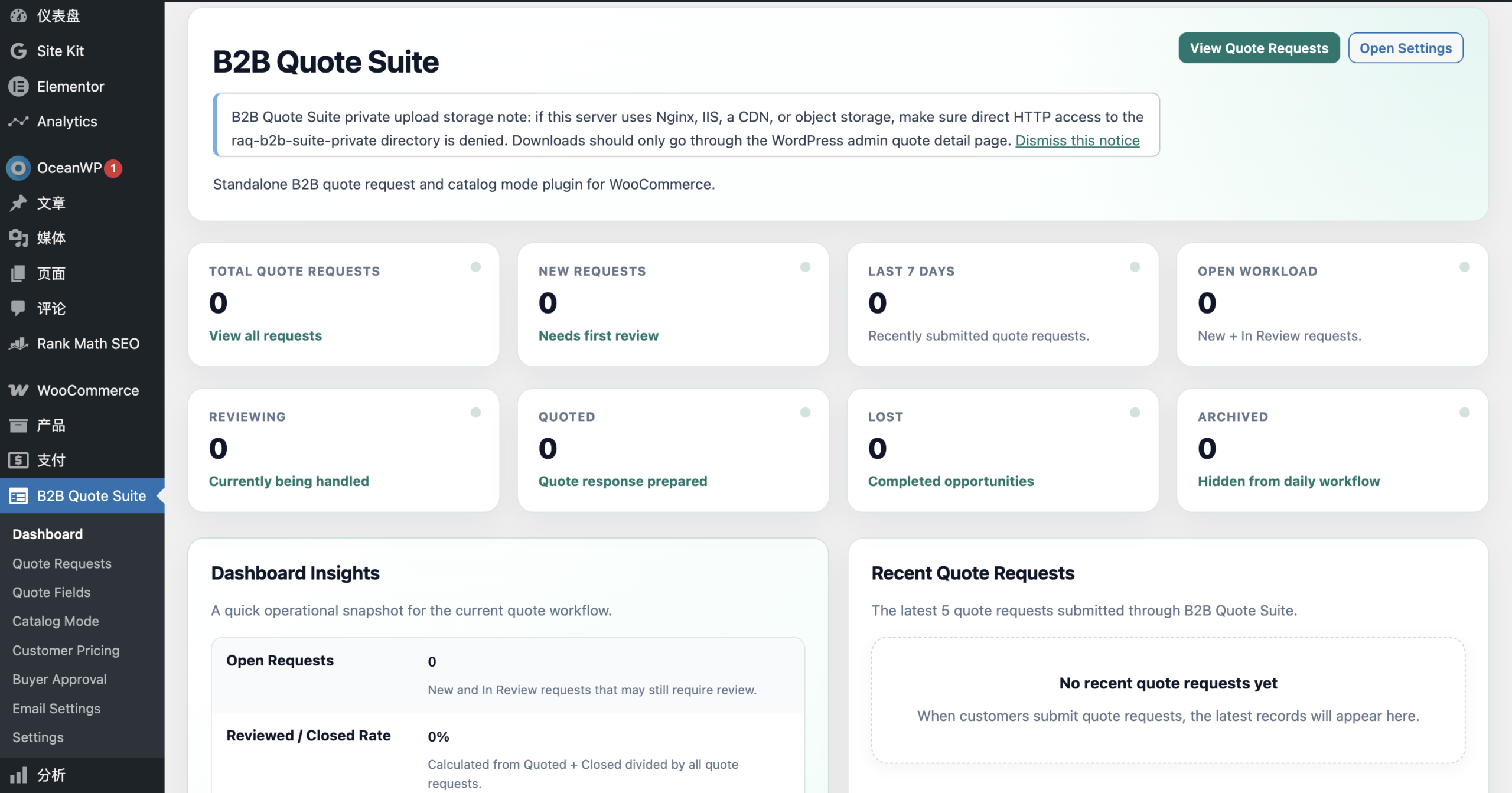Click the Elementor icon in sidebar

click(18, 86)
